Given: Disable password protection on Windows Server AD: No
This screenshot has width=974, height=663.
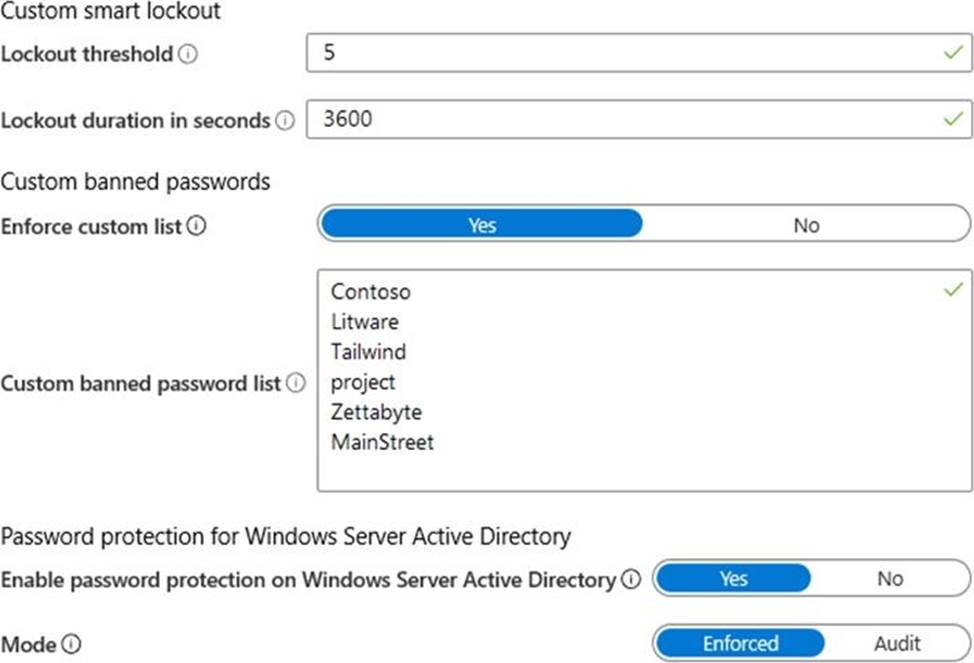Looking at the screenshot, I should [x=890, y=579].
